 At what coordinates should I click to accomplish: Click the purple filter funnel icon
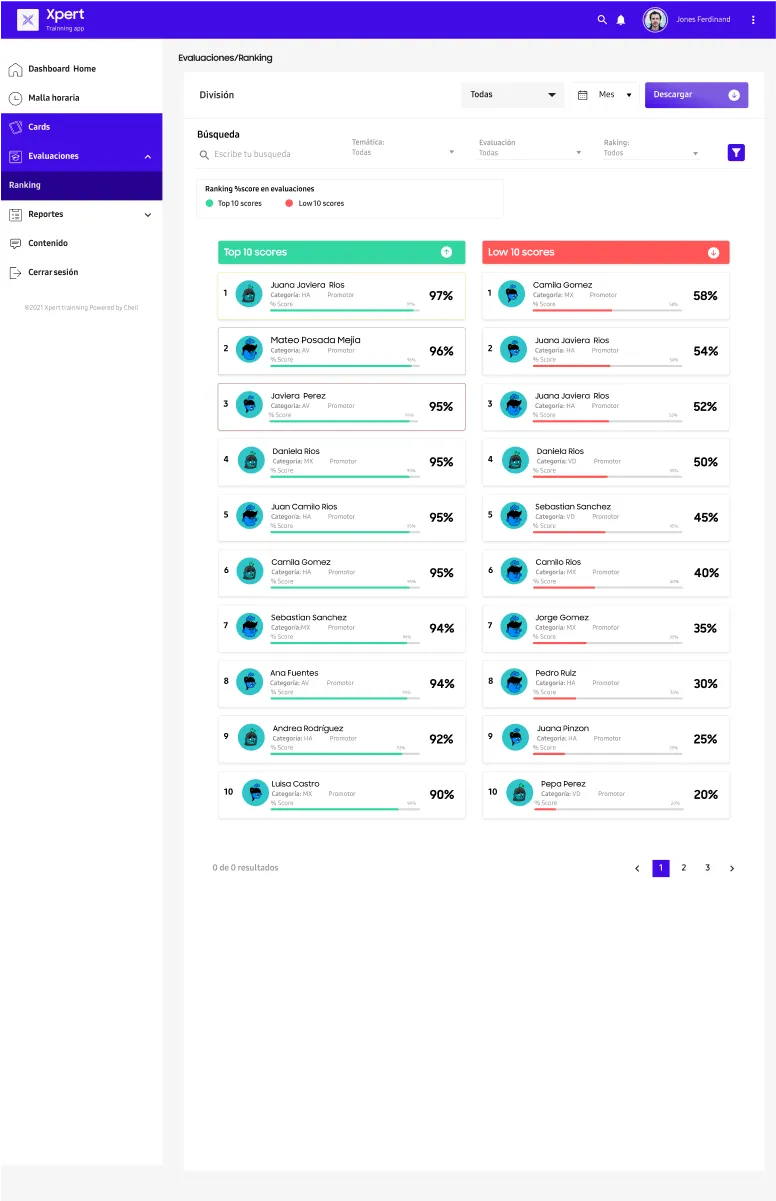(736, 153)
